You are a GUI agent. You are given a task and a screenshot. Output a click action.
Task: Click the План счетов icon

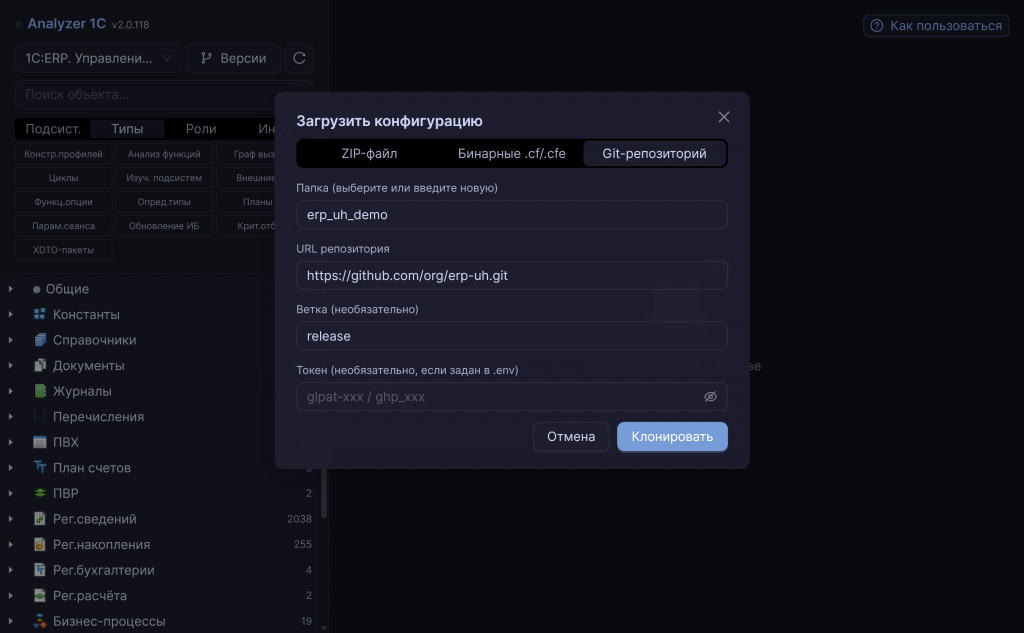point(40,468)
